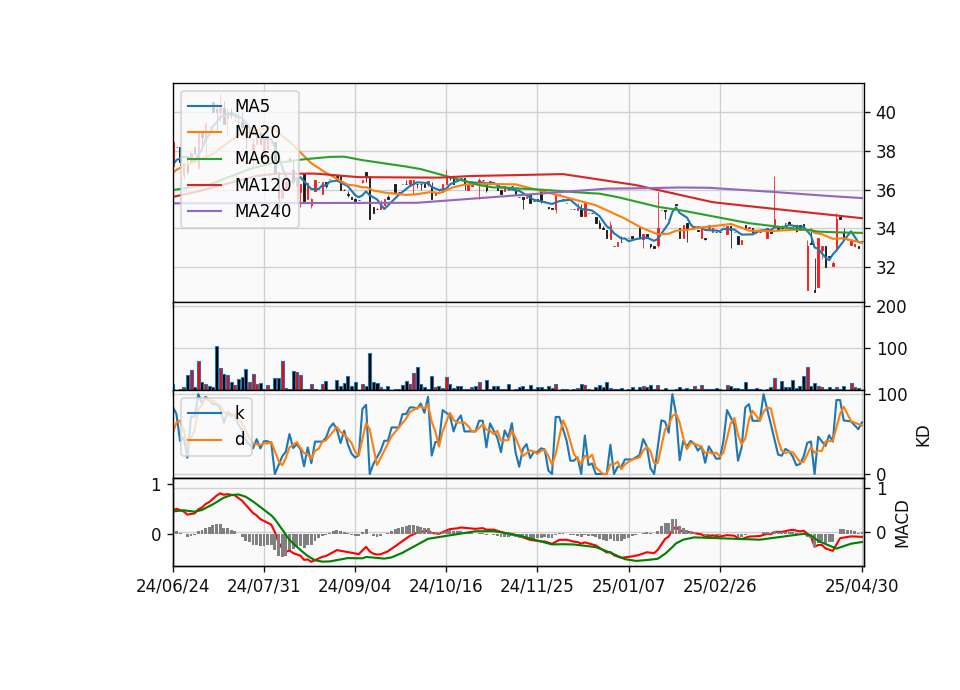Click the price axis value 34

pos(886,230)
